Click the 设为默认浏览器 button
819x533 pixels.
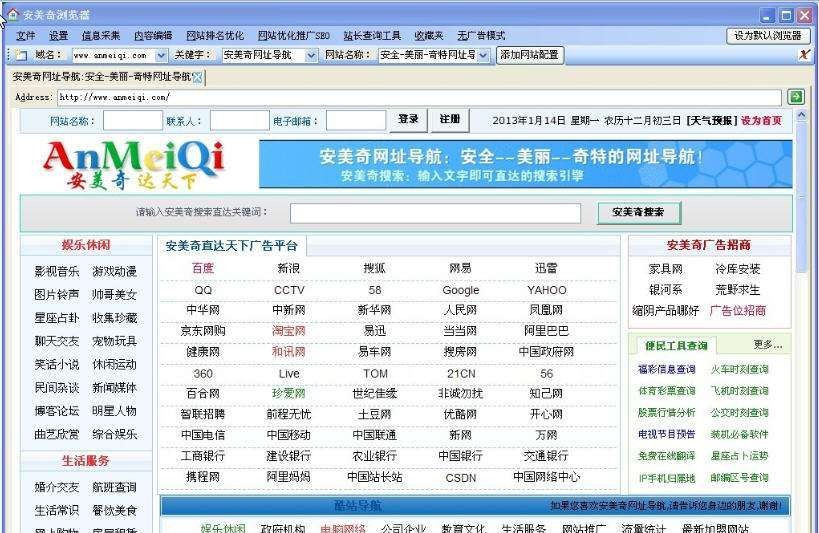pos(768,36)
